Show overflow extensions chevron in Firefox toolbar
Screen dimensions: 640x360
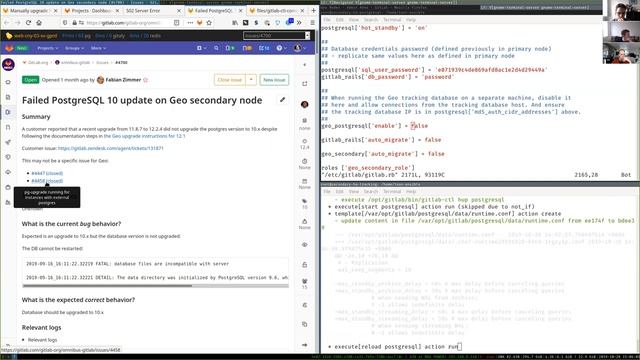(299, 23)
